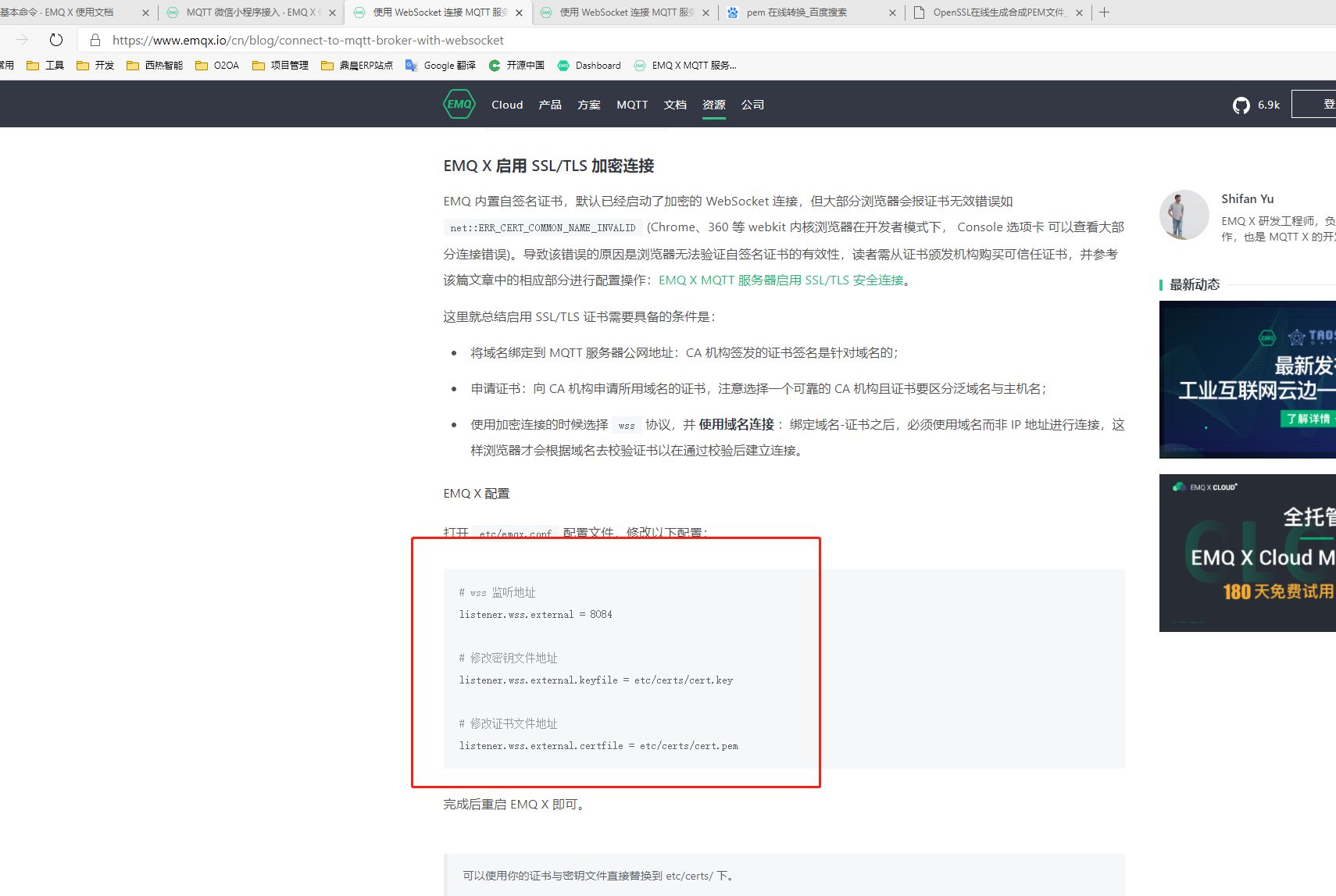This screenshot has width=1336, height=896.
Task: Open the 方案 navigation menu
Action: pyautogui.click(x=589, y=105)
